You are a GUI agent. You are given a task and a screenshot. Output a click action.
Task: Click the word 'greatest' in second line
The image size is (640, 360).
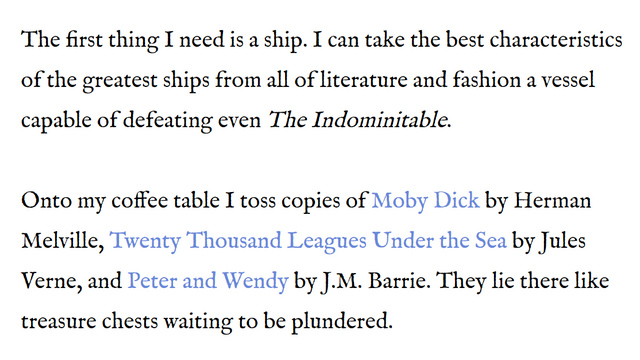(119, 80)
